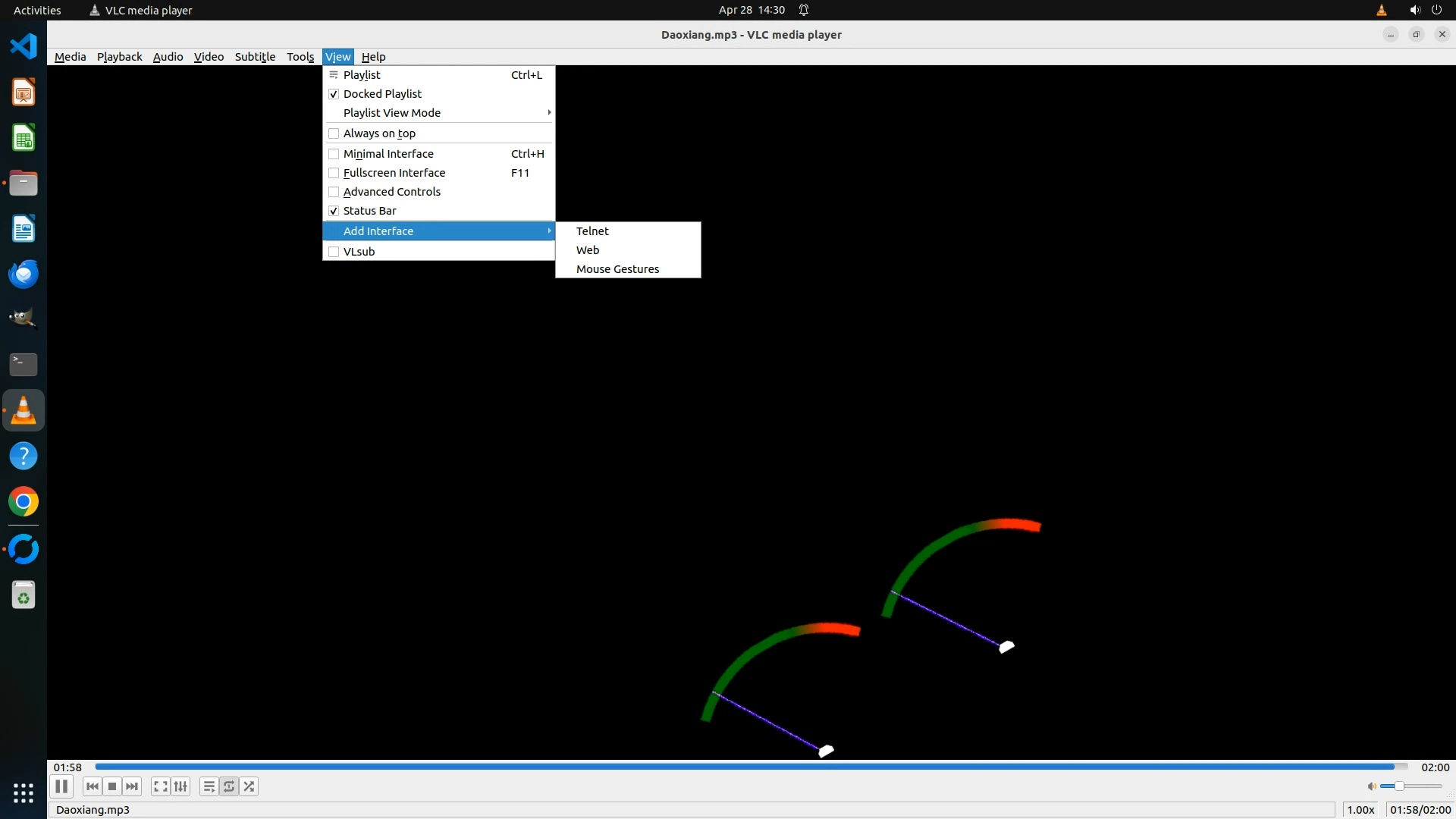Skip to the next media track
The width and height of the screenshot is (1456, 819).
point(132,786)
